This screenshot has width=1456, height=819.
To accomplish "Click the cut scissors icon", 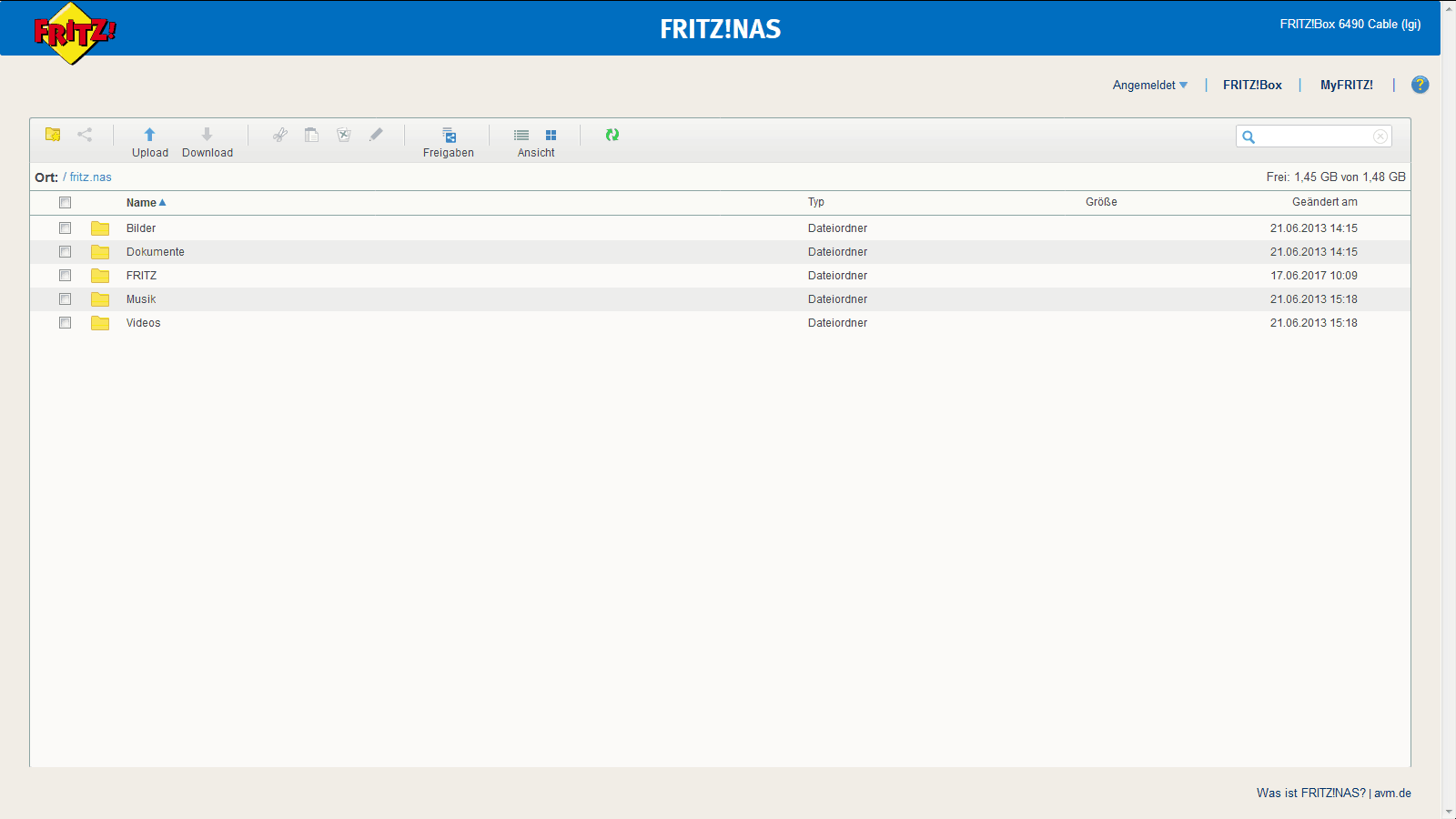I will (x=280, y=135).
